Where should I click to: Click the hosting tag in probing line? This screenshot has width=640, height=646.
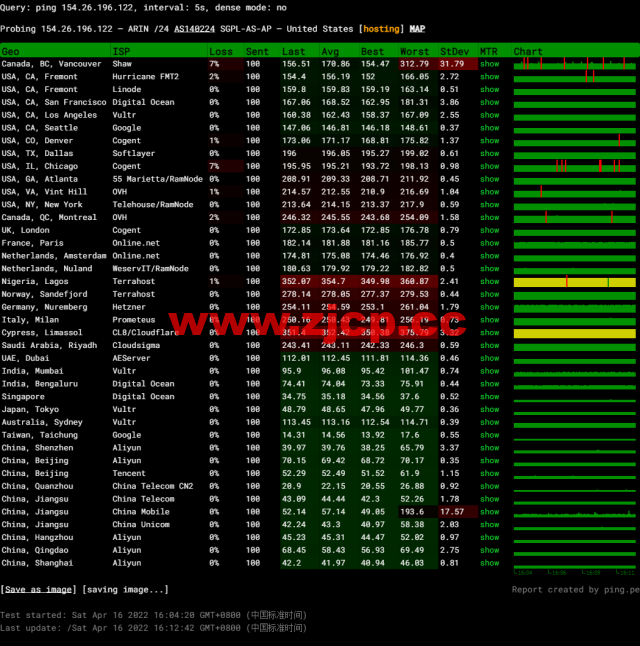click(381, 29)
